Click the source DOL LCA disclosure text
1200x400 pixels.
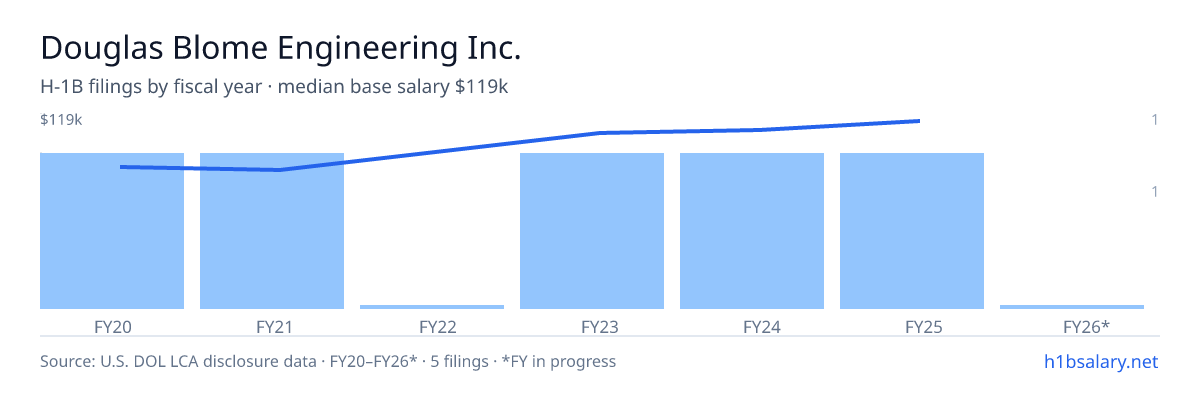[328, 361]
